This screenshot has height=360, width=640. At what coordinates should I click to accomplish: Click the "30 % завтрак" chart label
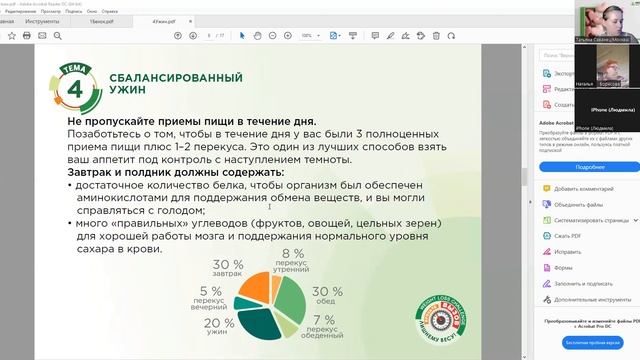pyautogui.click(x=228, y=268)
